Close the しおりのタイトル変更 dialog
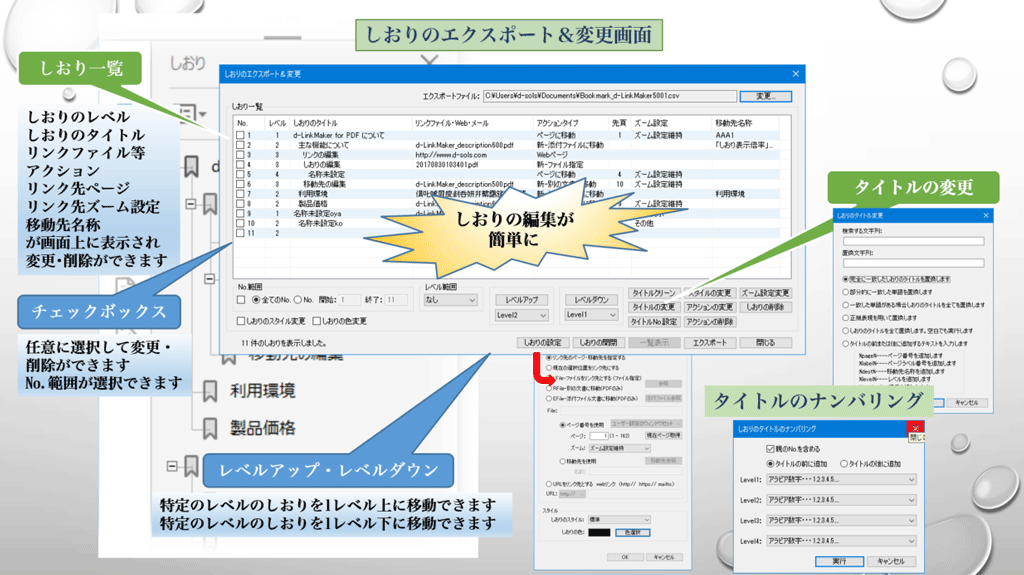The height and width of the screenshot is (575, 1024). point(987,215)
